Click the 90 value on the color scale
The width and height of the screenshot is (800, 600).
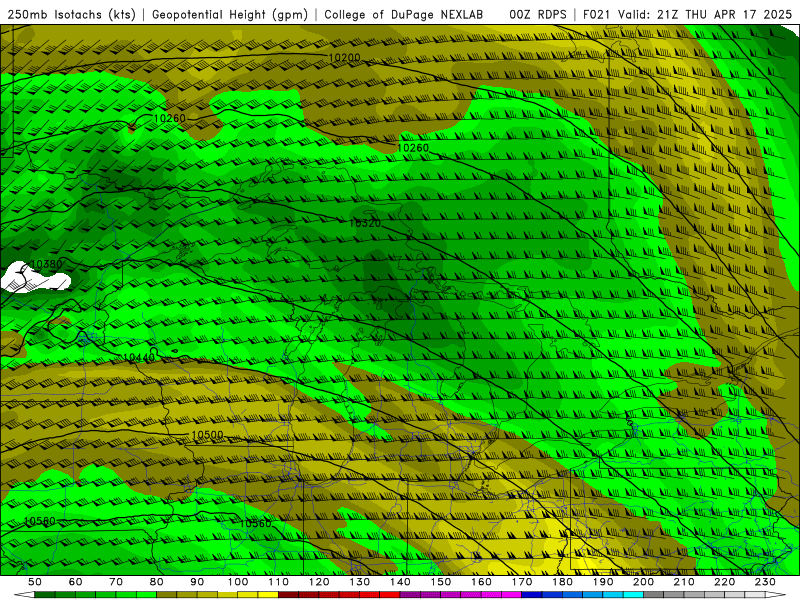pos(197,582)
